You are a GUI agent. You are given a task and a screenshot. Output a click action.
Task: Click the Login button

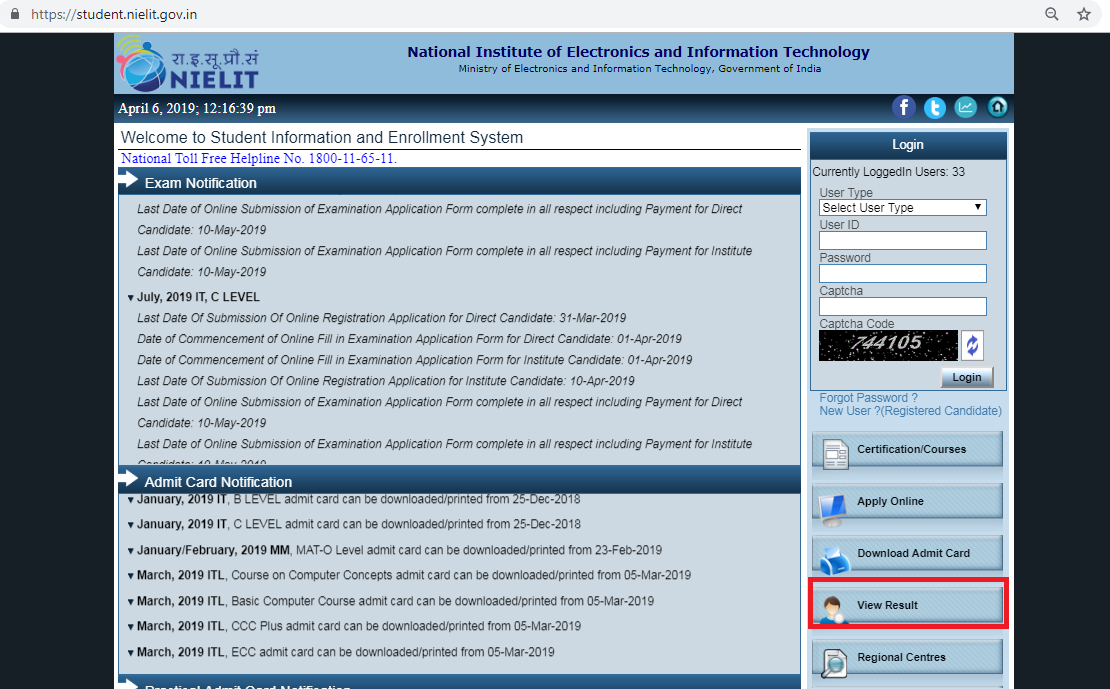(967, 377)
